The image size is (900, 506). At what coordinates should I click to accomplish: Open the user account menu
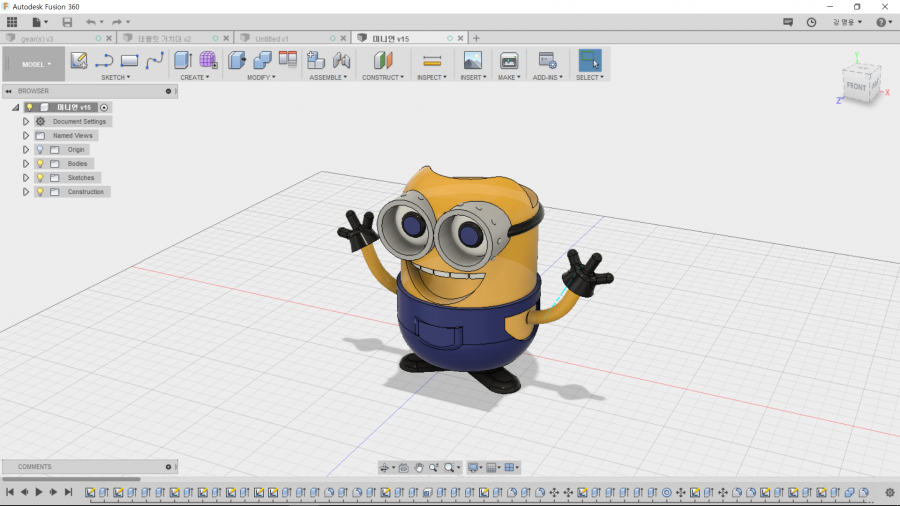tap(847, 22)
